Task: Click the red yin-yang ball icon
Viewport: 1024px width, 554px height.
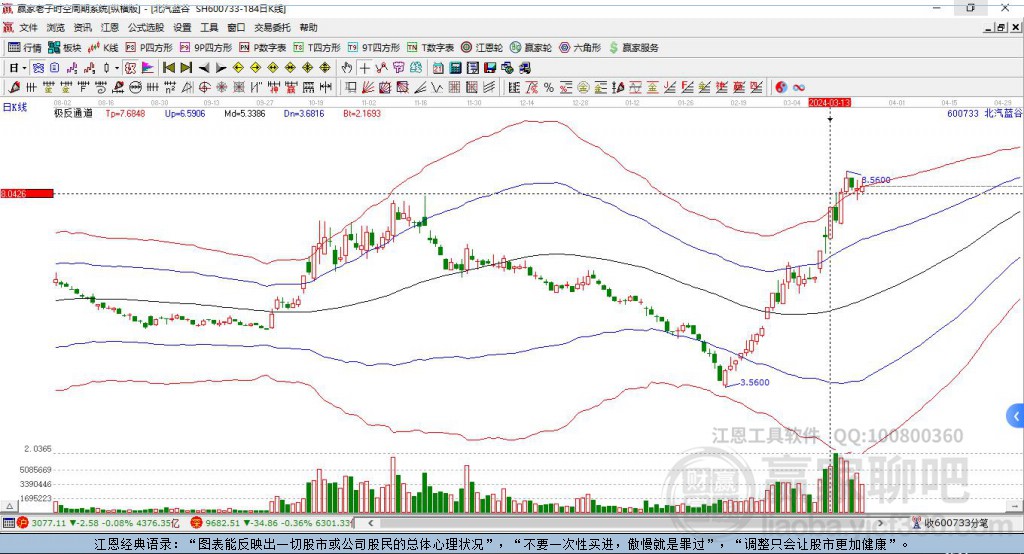Action: pyautogui.click(x=781, y=87)
